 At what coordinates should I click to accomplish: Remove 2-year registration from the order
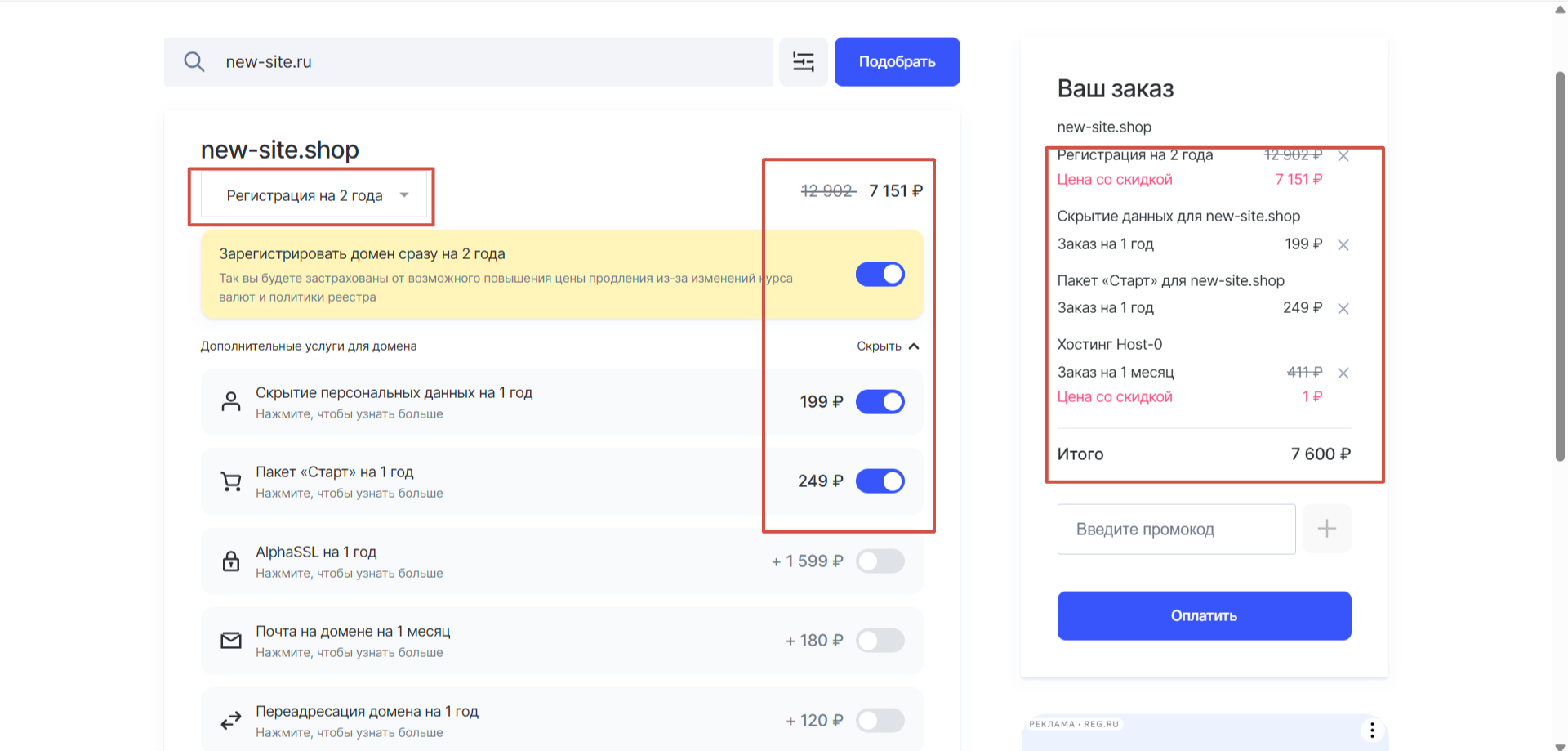tap(1343, 155)
